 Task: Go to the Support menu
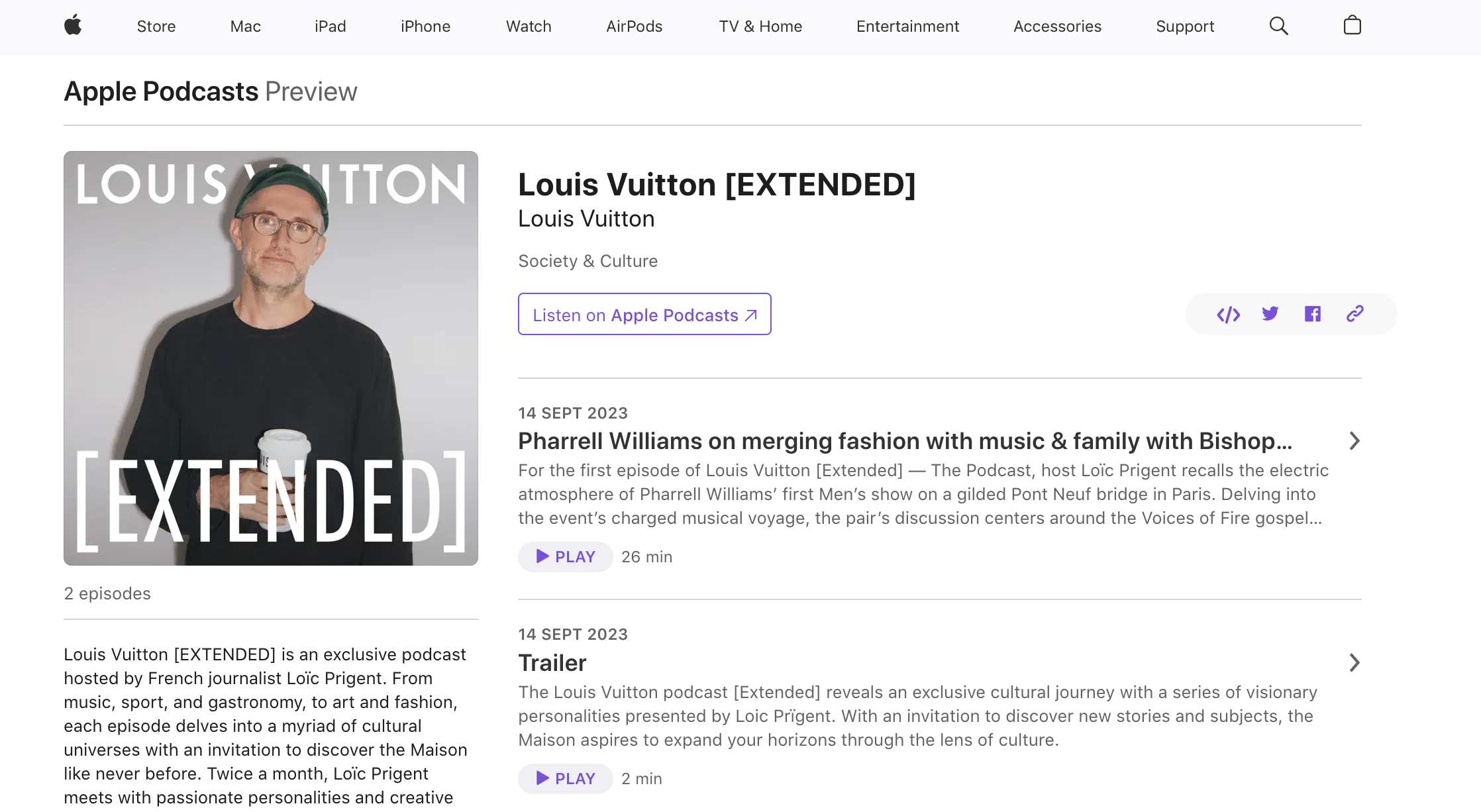1184,26
